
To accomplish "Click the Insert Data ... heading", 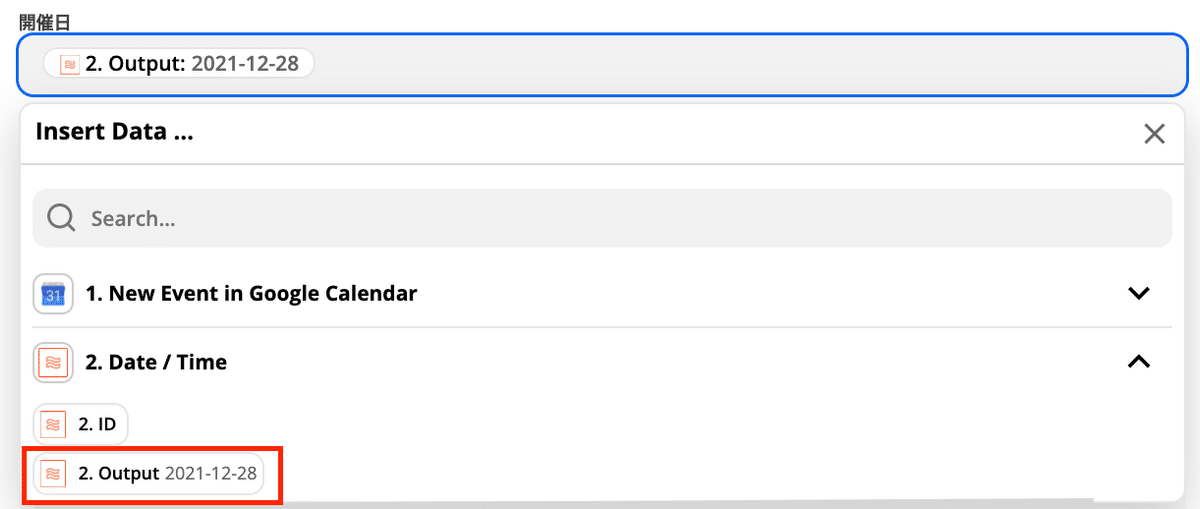I will pos(114,132).
